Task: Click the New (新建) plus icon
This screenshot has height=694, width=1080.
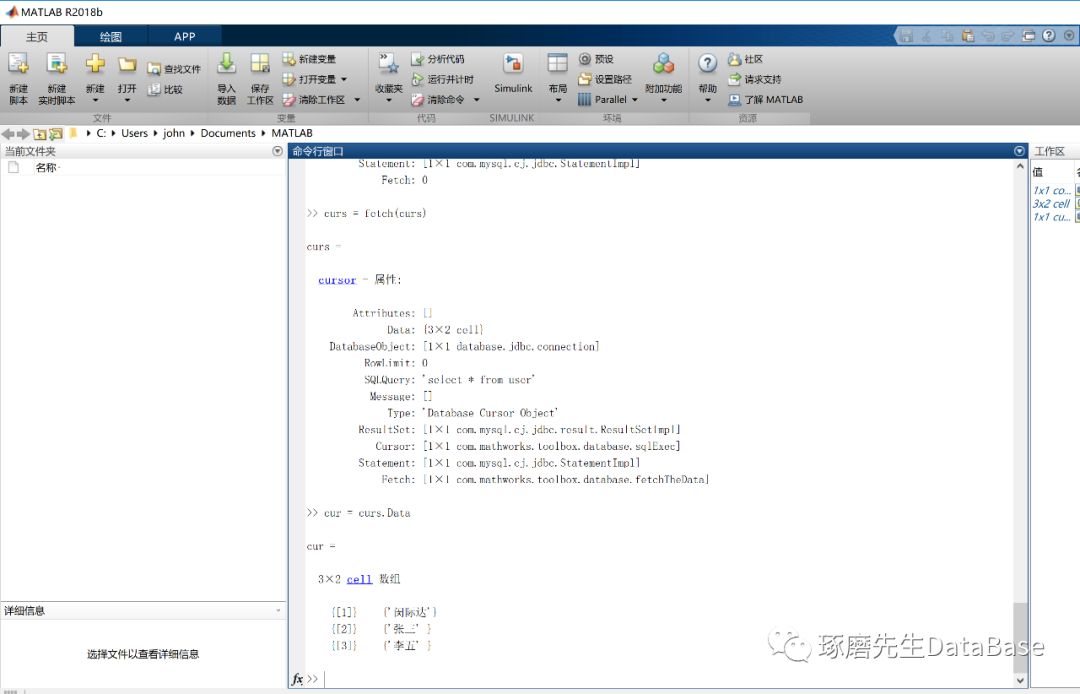Action: [x=95, y=64]
